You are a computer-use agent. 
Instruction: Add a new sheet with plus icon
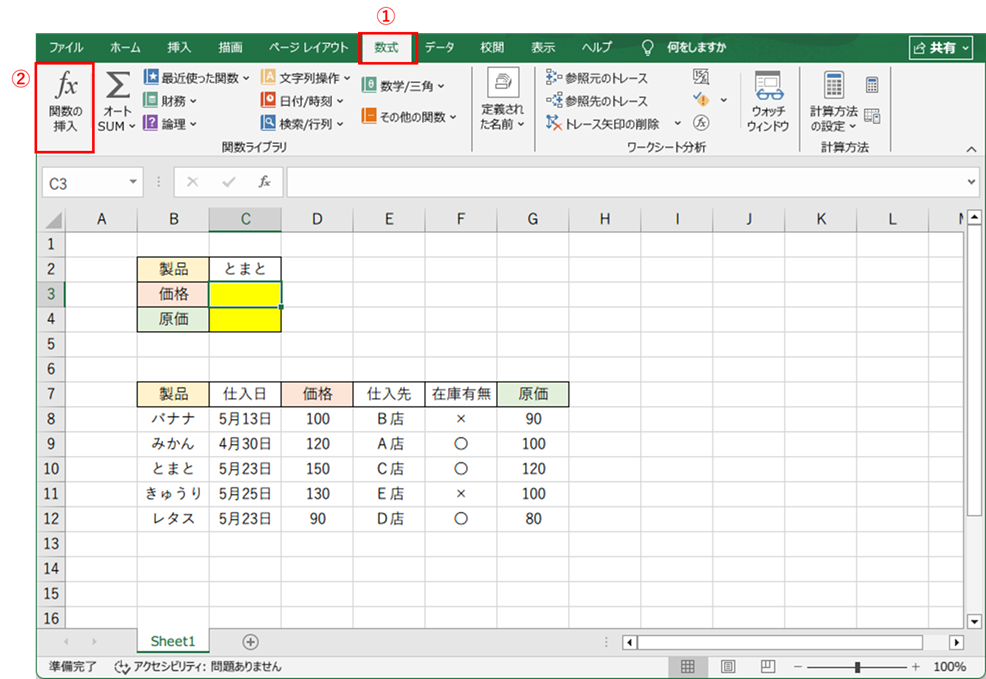pyautogui.click(x=250, y=641)
